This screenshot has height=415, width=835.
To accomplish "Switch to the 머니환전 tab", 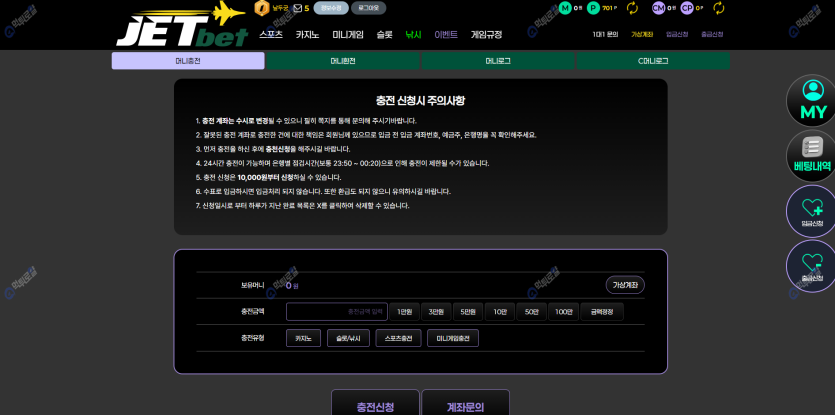I will click(343, 61).
